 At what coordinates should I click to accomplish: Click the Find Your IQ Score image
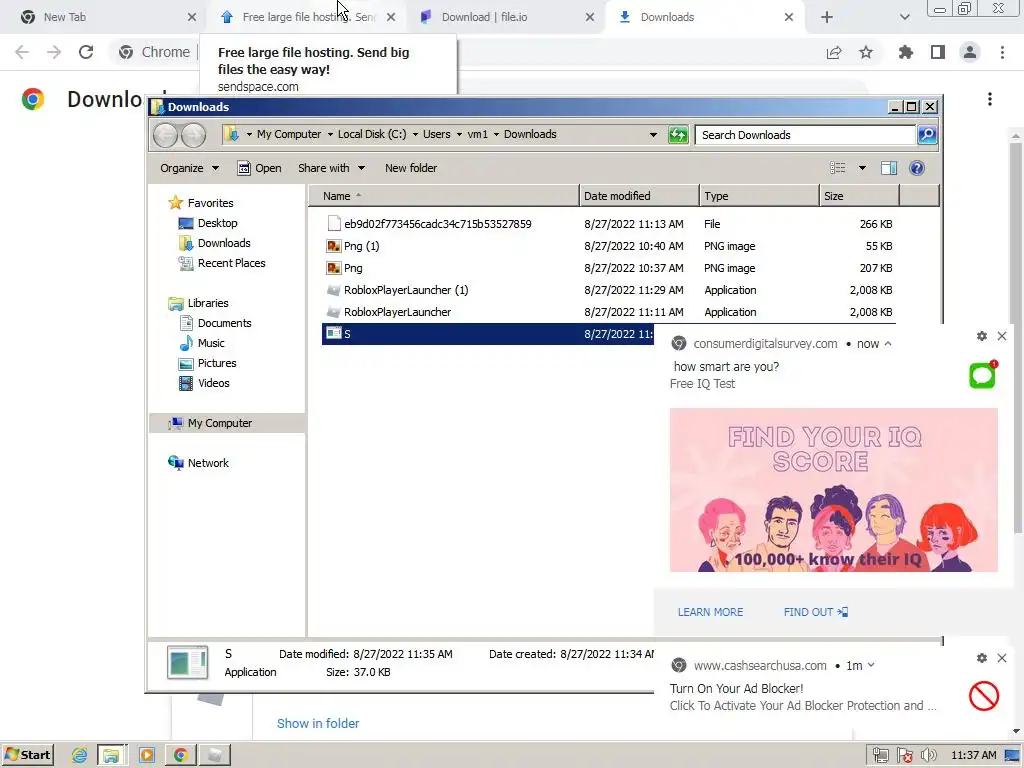(x=833, y=490)
